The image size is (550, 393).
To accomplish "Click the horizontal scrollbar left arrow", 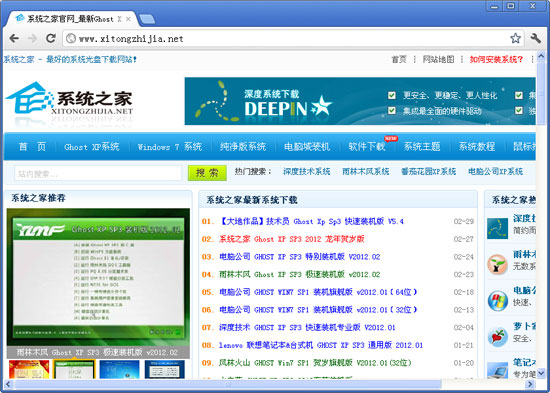I will coord(8,384).
